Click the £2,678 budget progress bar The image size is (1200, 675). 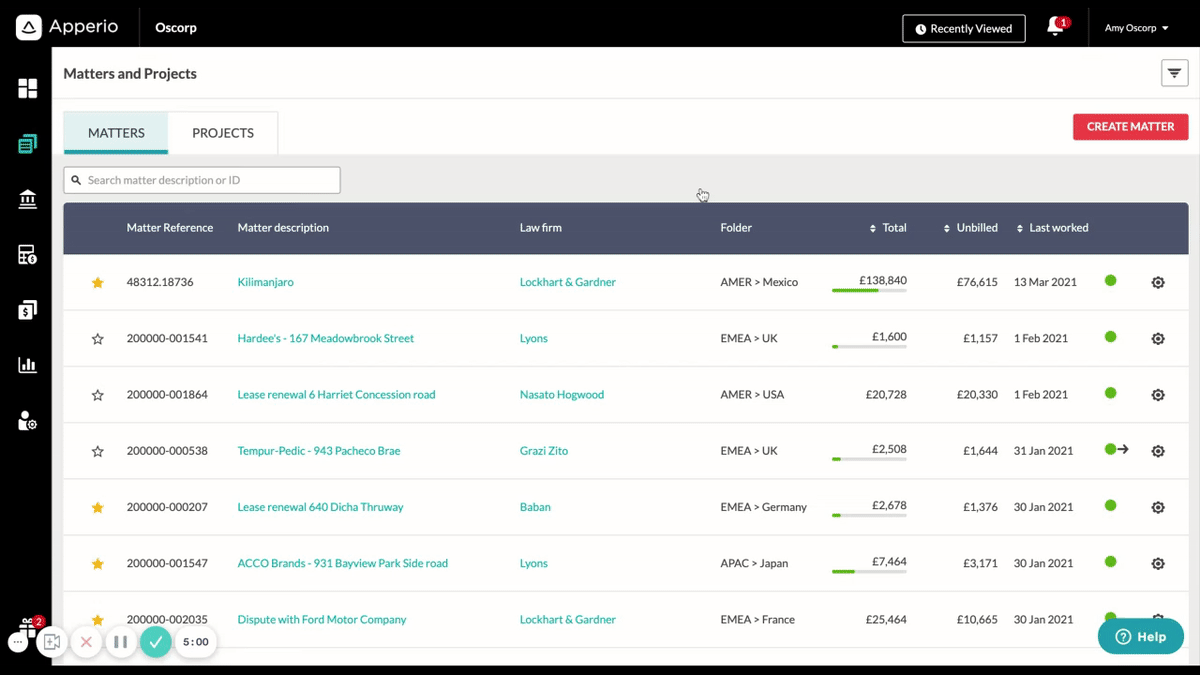click(x=869, y=515)
